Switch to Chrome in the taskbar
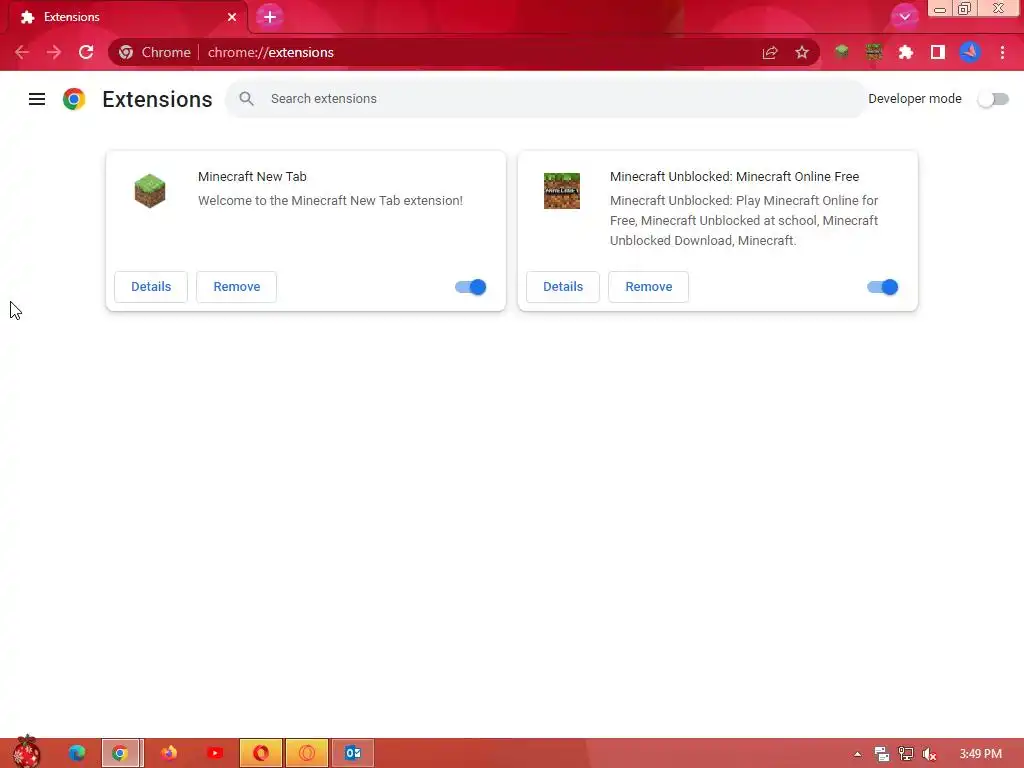 (x=122, y=753)
